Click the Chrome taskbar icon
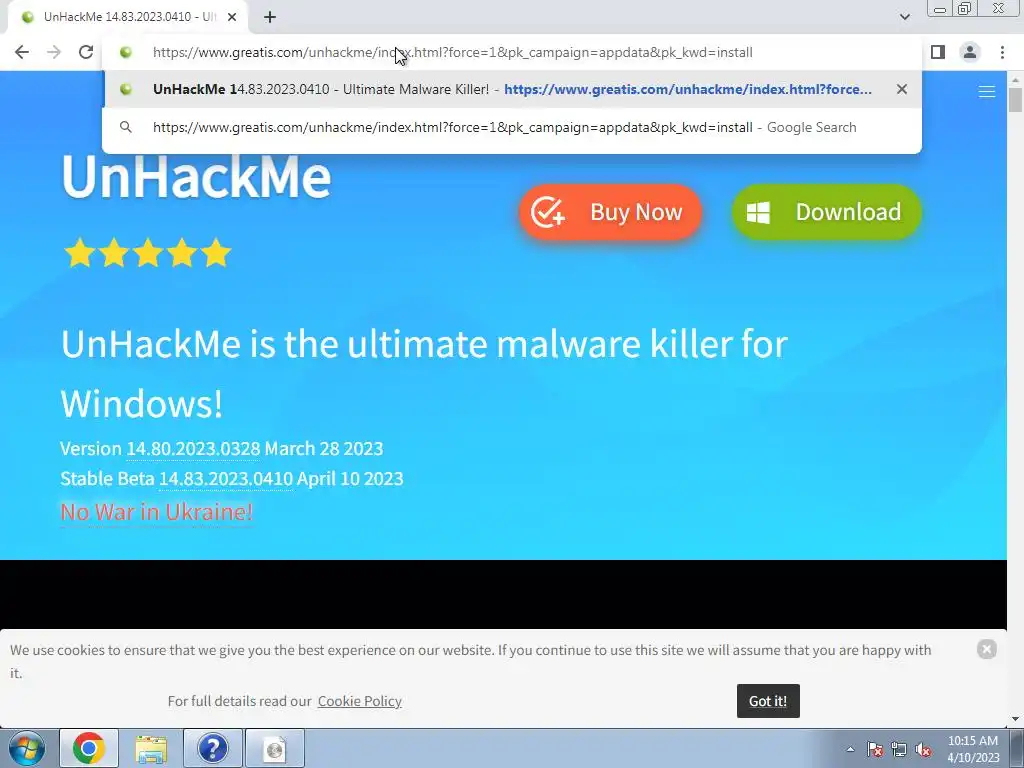Viewport: 1024px width, 768px height. (x=89, y=748)
